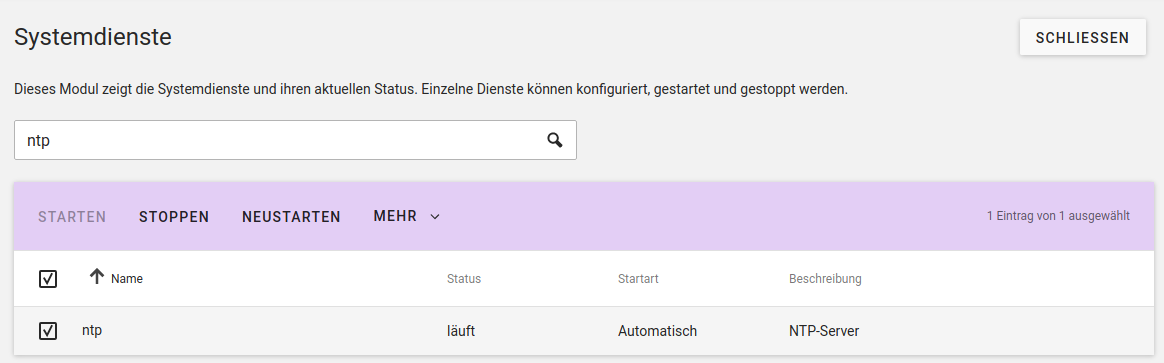Click the Automatisch start type cell

(x=657, y=331)
